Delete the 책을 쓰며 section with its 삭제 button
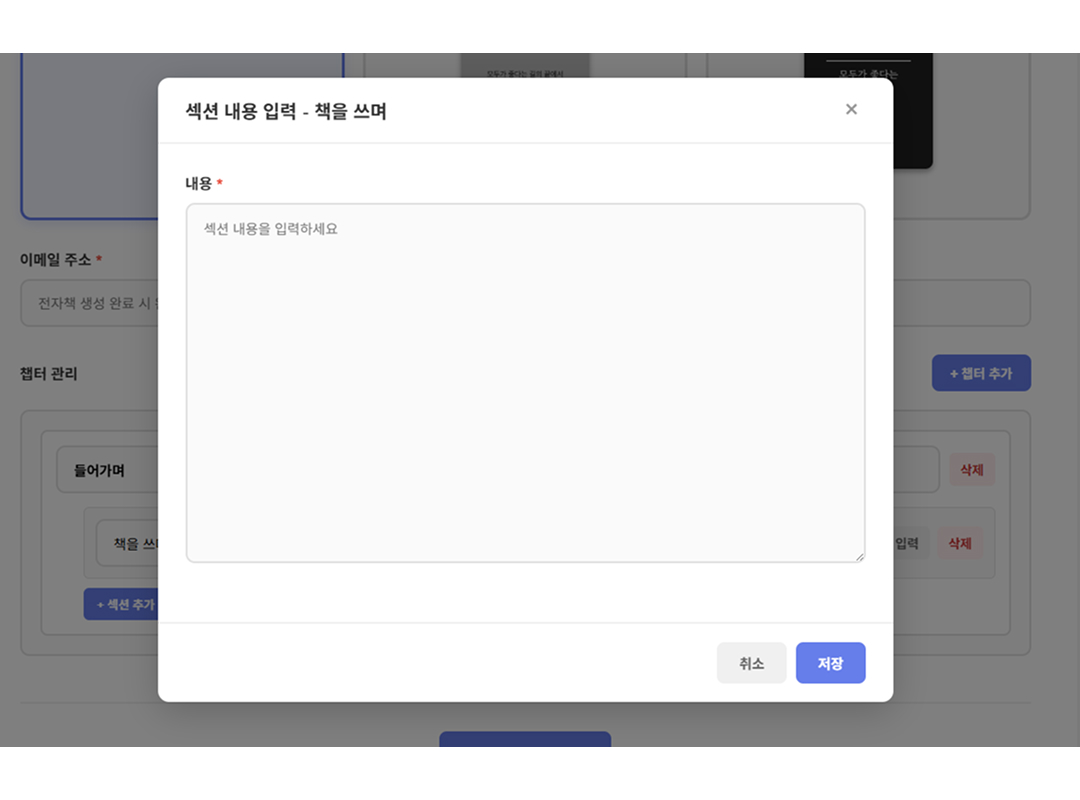The width and height of the screenshot is (1080, 800). [x=962, y=543]
